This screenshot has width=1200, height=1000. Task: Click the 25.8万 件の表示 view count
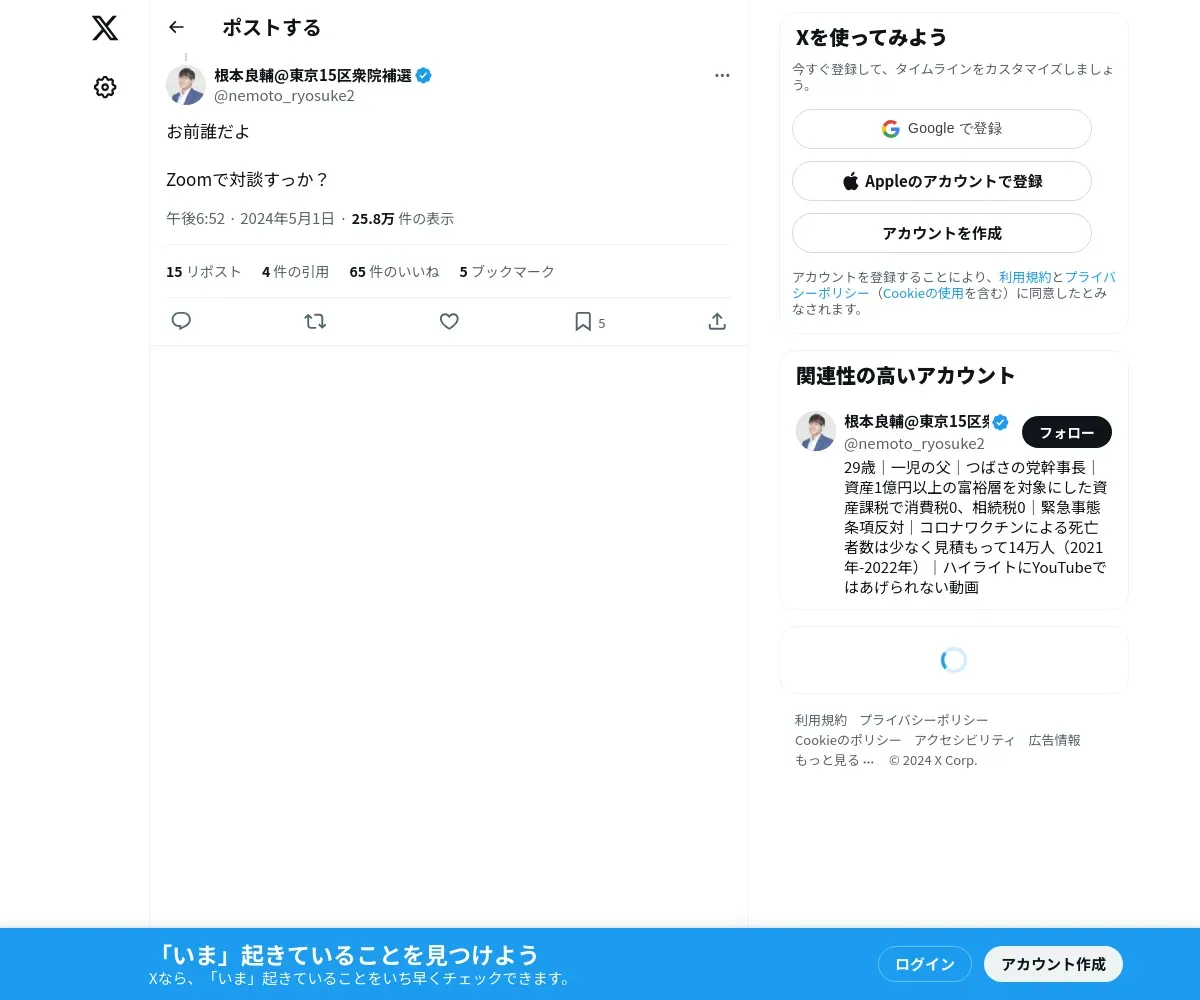403,218
